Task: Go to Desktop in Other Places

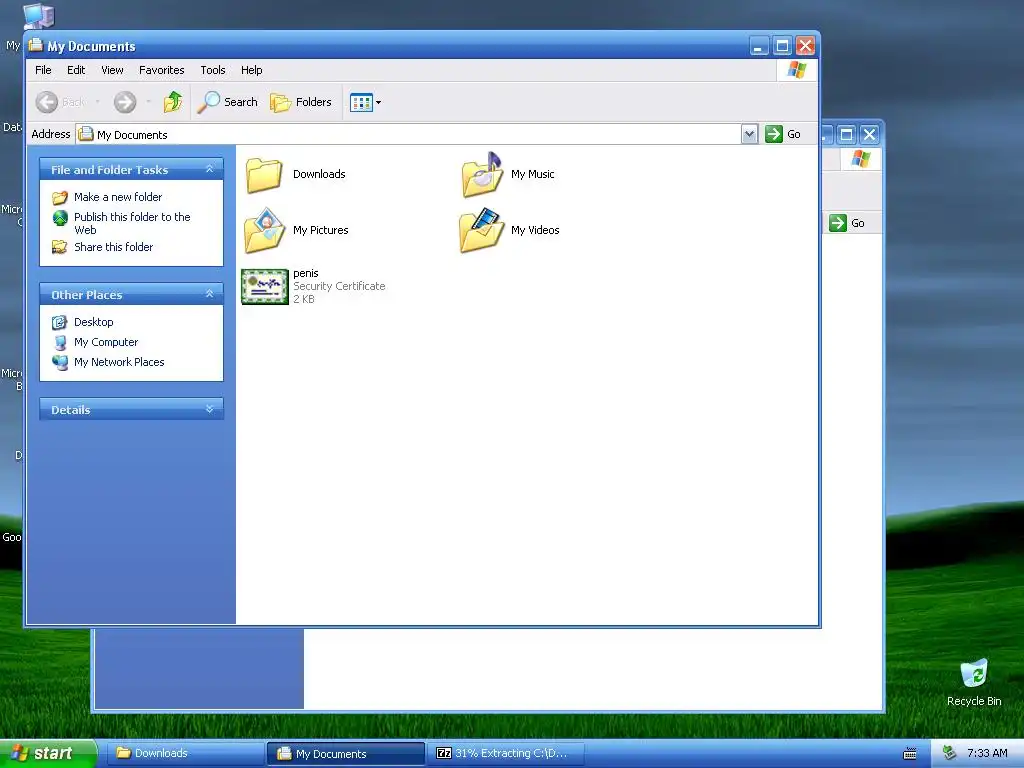Action: coord(93,322)
